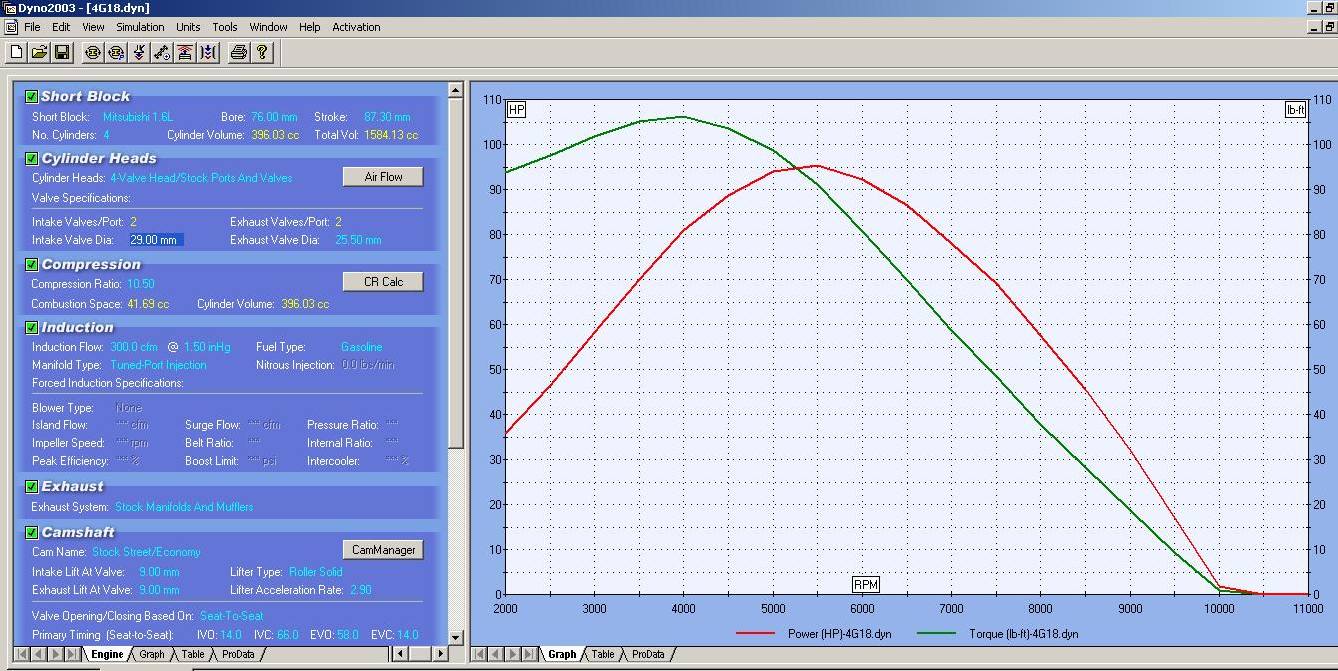Uncheck the Cylinder Heads category checkbox

[31, 159]
